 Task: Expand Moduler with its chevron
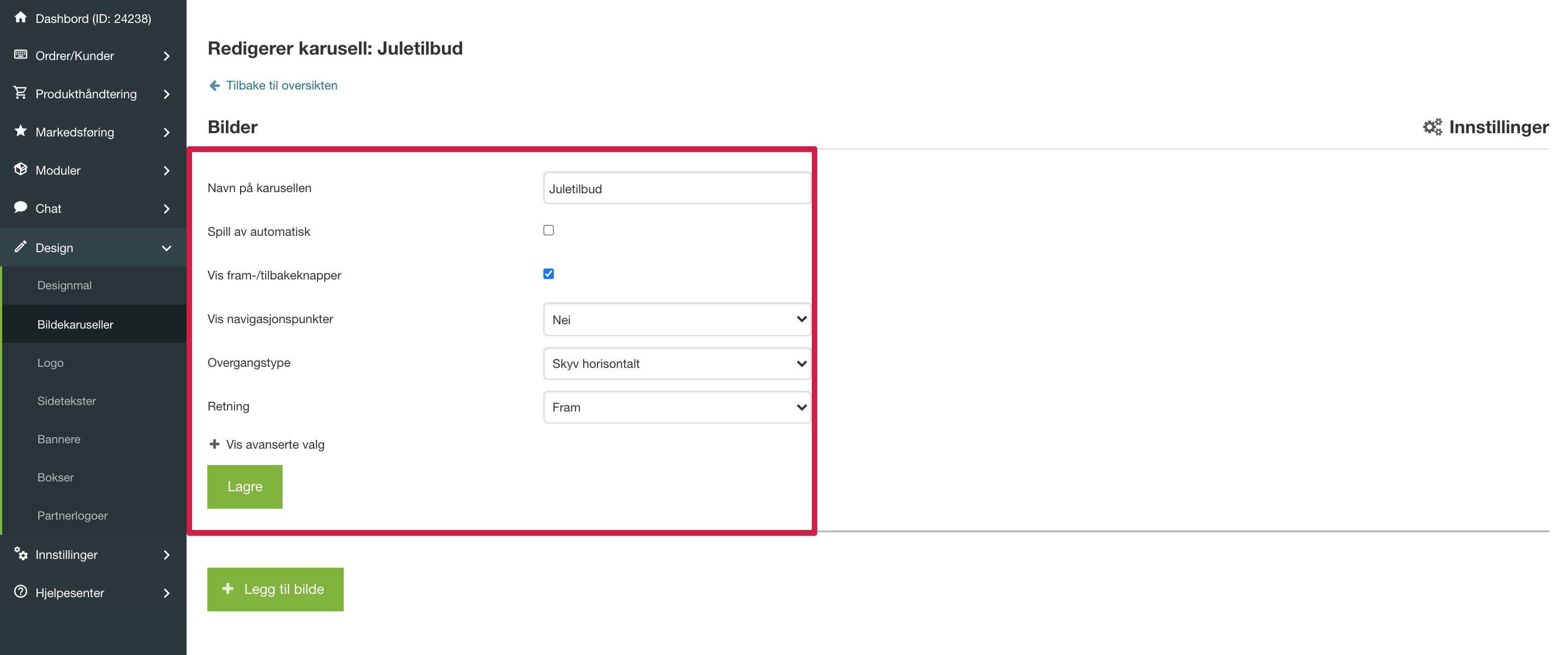coord(167,170)
